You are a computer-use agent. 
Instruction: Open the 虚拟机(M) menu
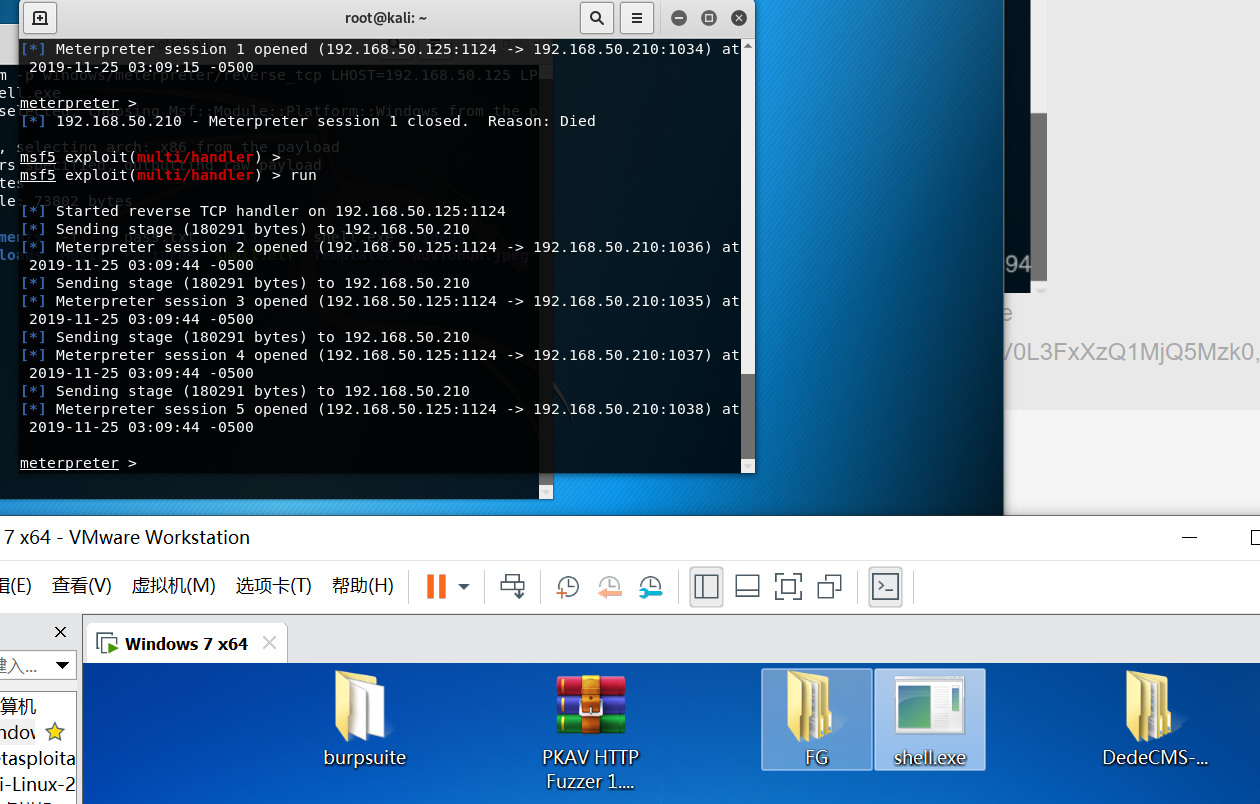[173, 586]
